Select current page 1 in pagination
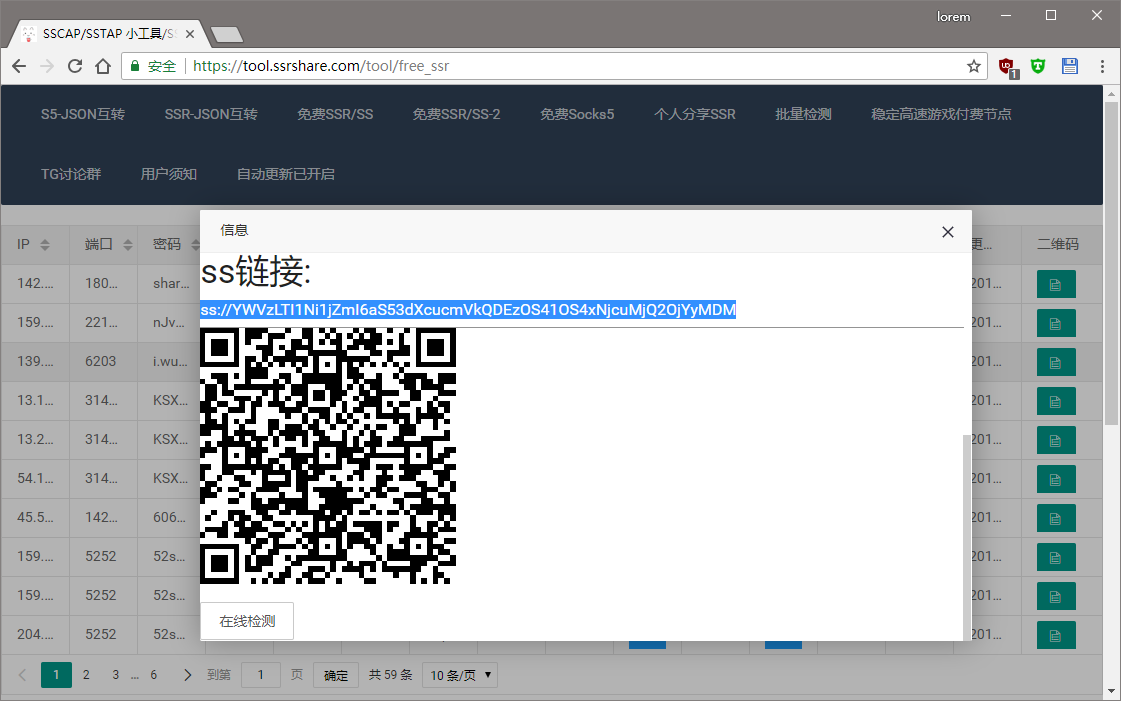Image resolution: width=1121 pixels, height=701 pixels. 56,675
